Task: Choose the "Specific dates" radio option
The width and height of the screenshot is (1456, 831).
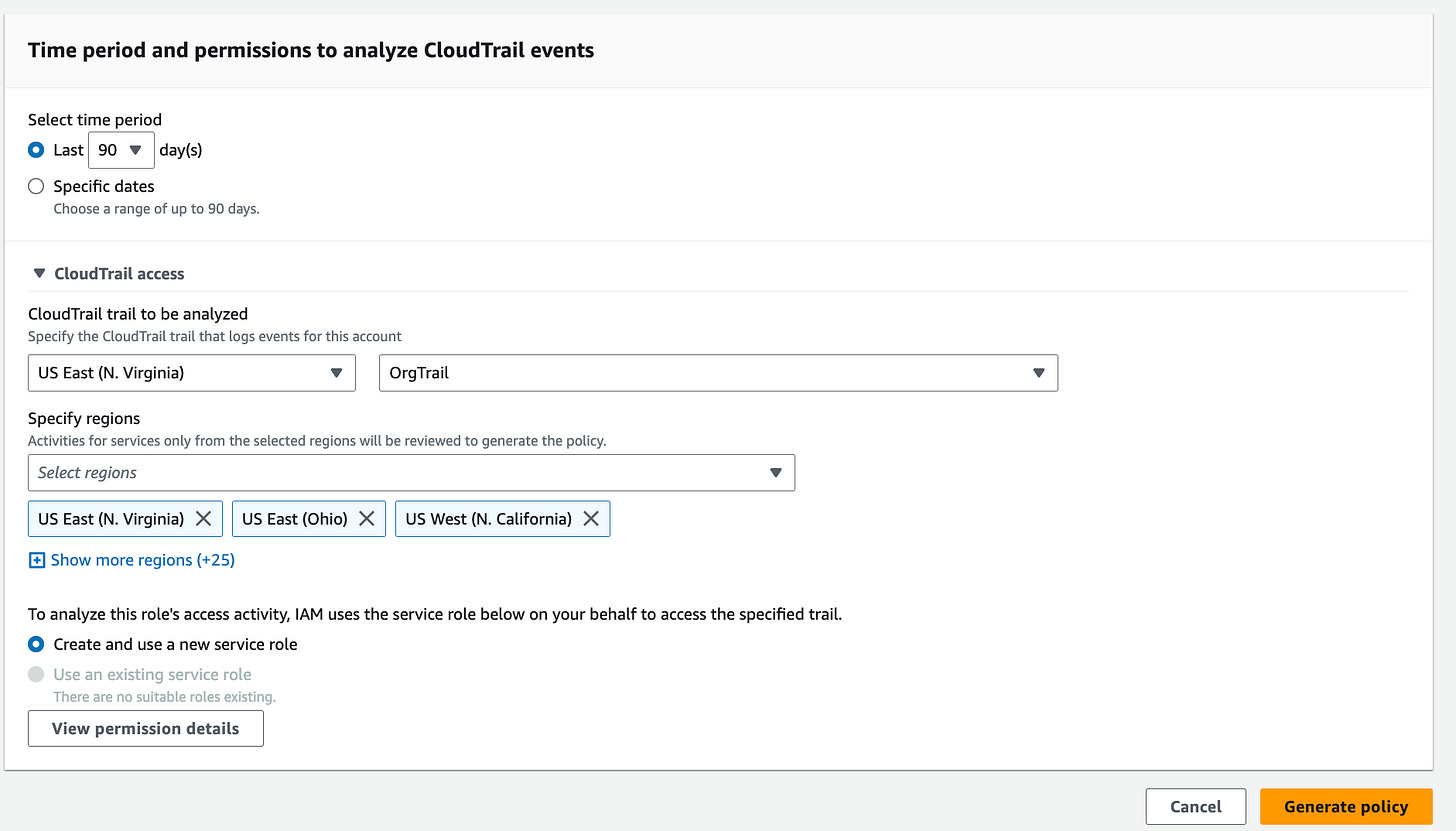Action: [36, 186]
